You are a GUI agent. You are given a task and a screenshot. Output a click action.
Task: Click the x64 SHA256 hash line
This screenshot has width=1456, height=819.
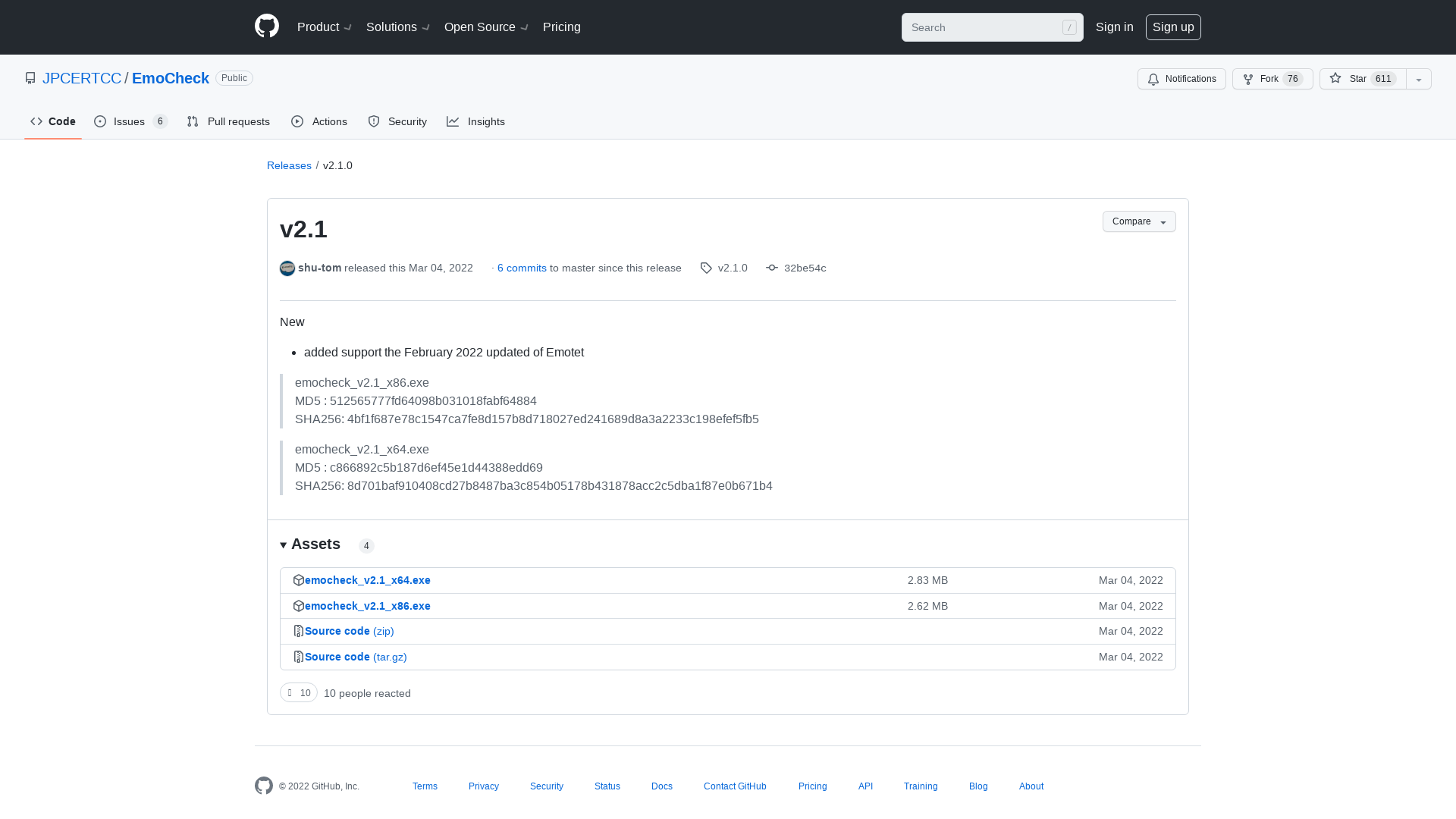coord(534,486)
